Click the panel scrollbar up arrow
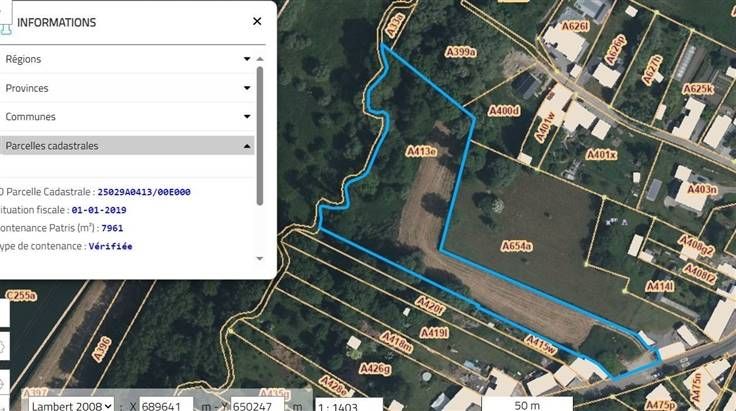The image size is (736, 411). pos(260,59)
